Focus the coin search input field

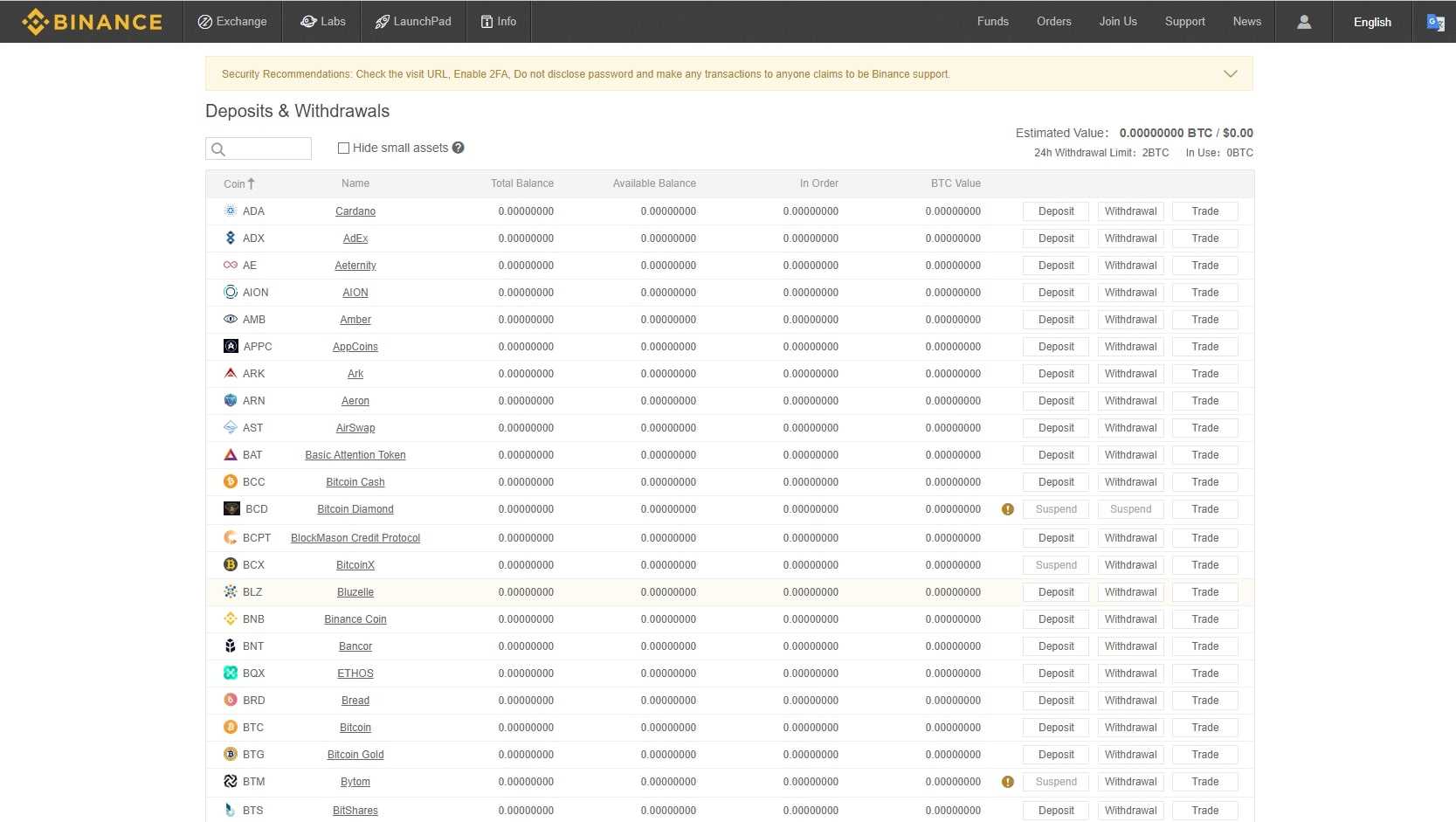[267, 149]
